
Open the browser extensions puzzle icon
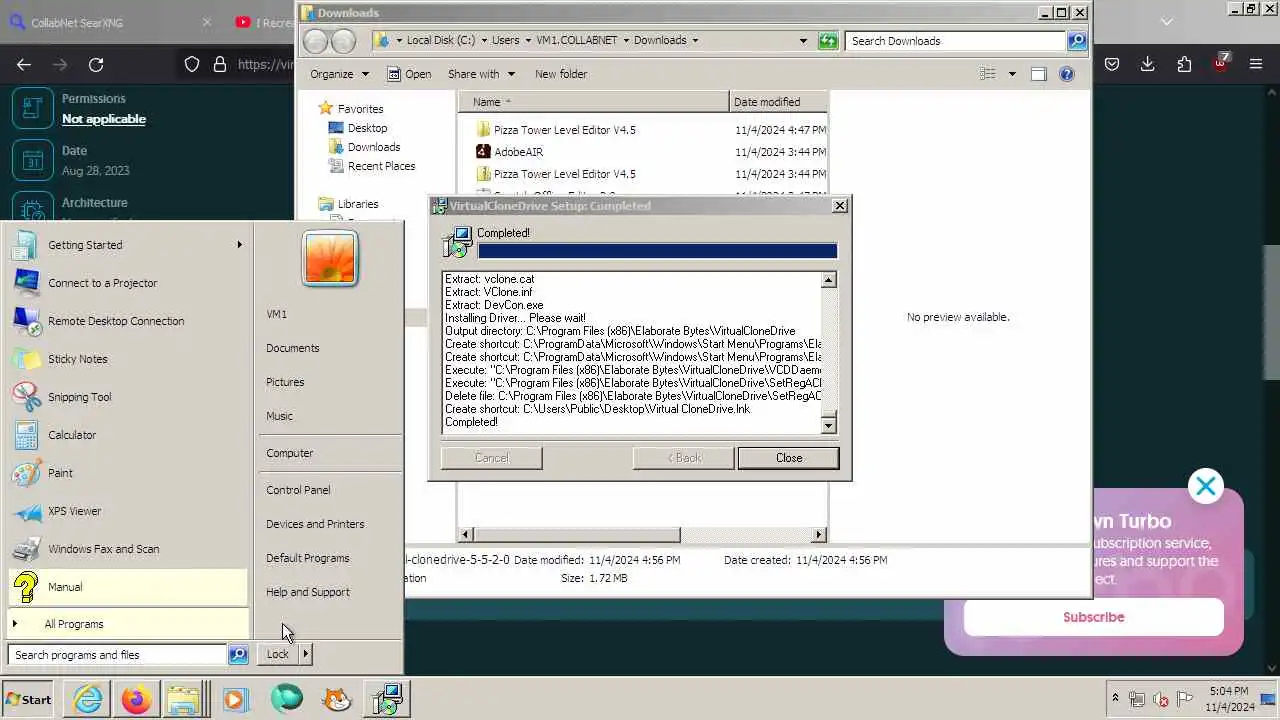pos(1184,64)
